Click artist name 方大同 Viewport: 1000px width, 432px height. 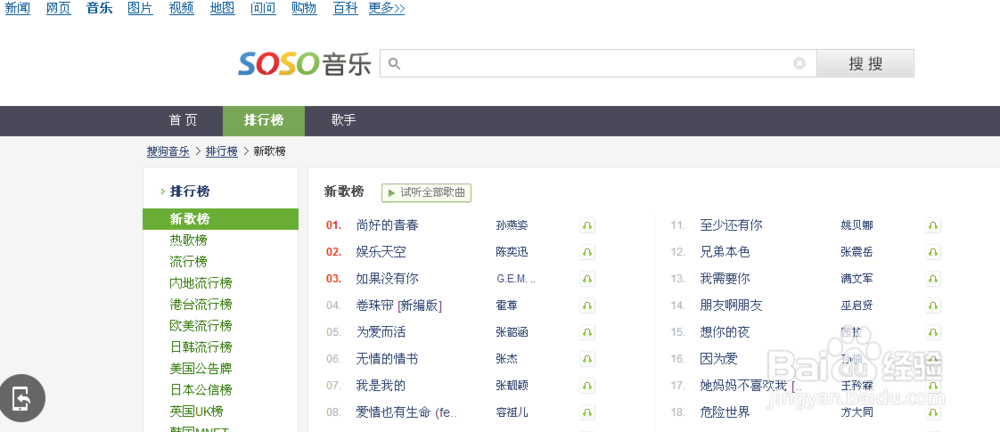click(x=857, y=412)
